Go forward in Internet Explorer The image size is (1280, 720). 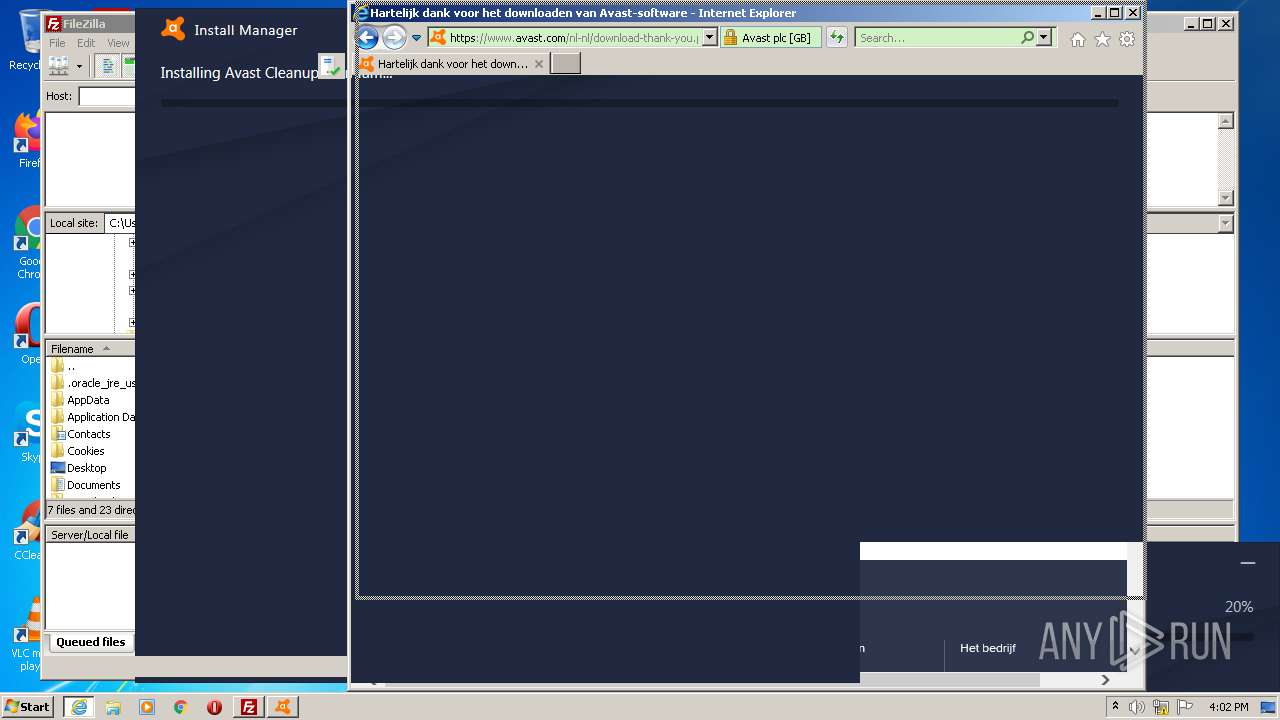[x=394, y=38]
